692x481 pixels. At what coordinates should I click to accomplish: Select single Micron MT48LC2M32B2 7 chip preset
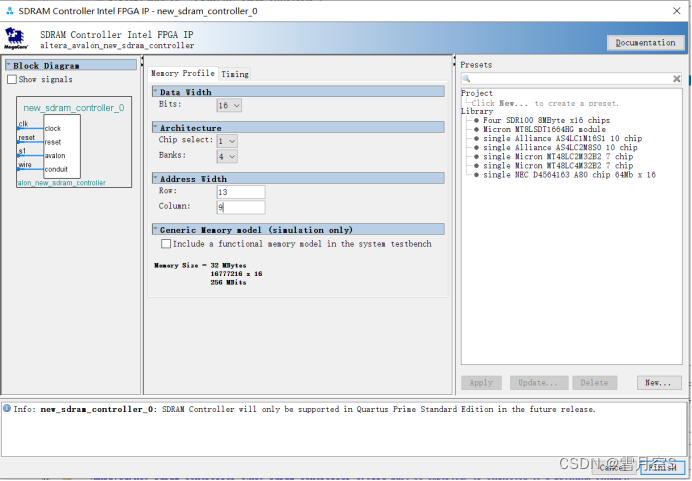[558, 157]
